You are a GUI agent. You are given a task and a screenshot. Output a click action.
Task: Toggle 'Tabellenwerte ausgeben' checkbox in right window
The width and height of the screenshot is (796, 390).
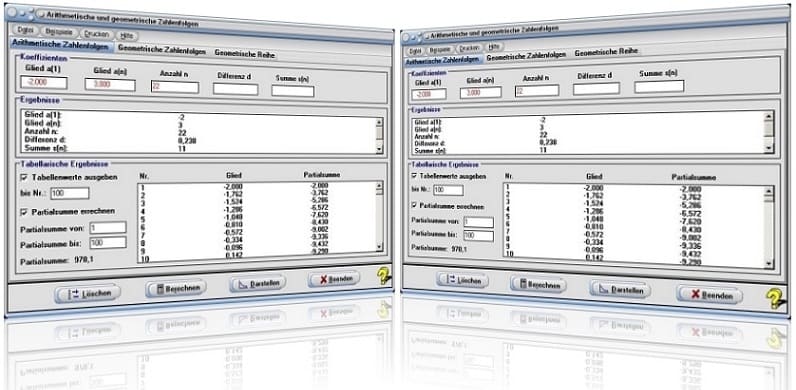pos(414,176)
